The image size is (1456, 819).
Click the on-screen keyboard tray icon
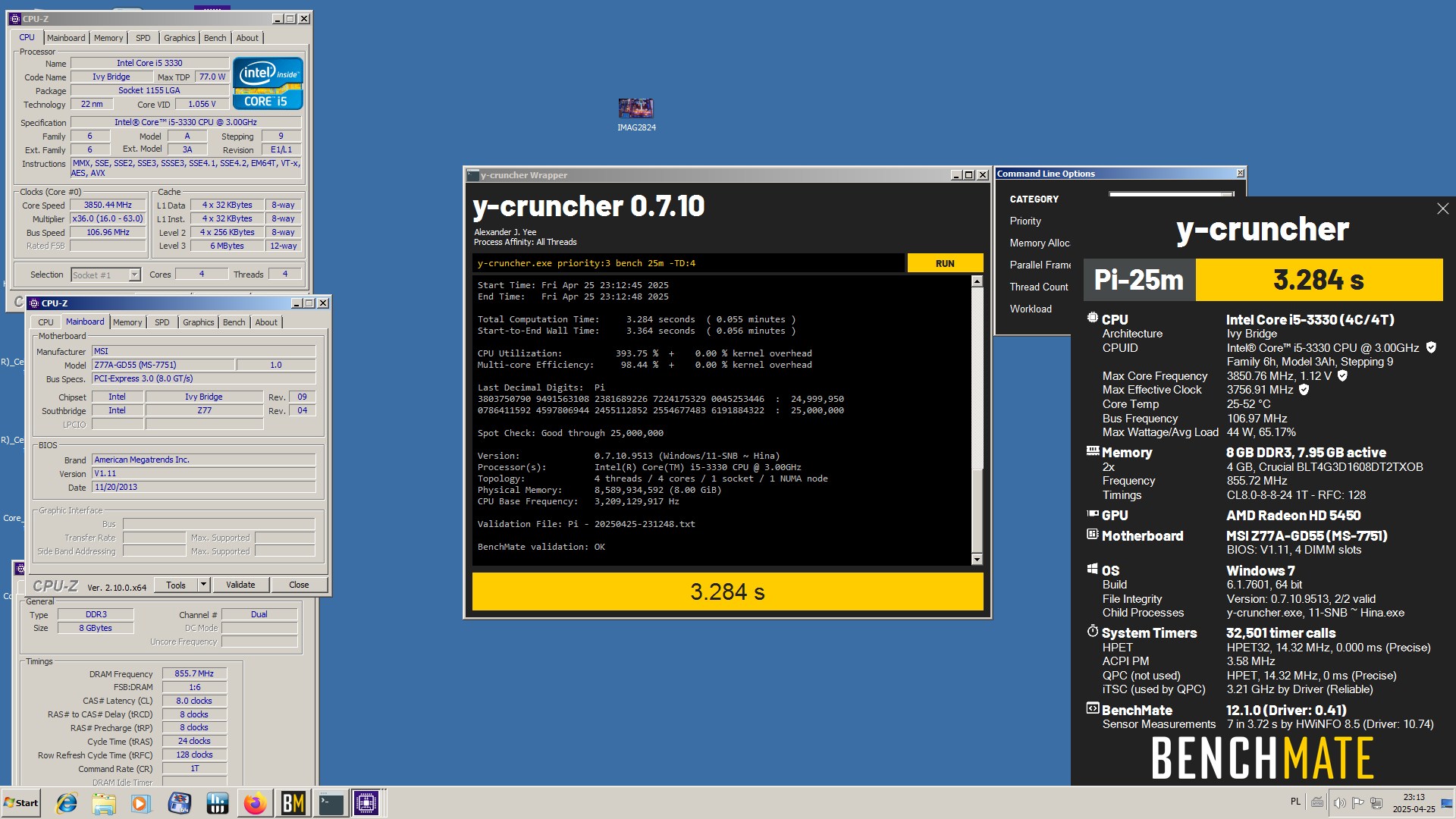[1318, 802]
